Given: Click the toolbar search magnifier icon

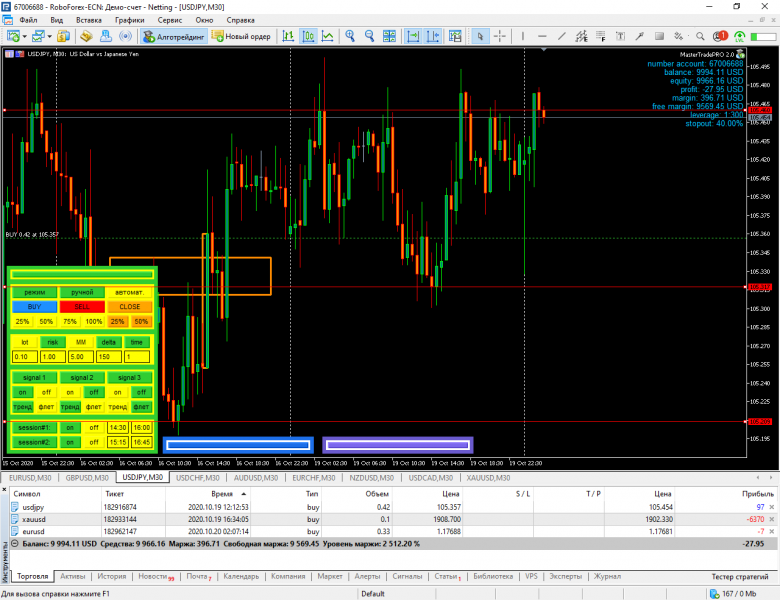Looking at the screenshot, I should pos(700,36).
